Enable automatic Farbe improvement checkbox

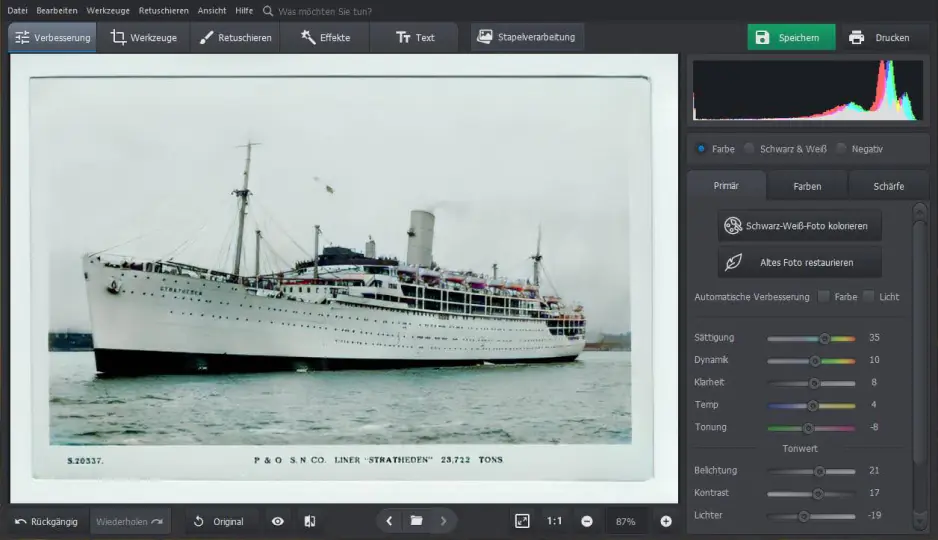[x=824, y=297]
